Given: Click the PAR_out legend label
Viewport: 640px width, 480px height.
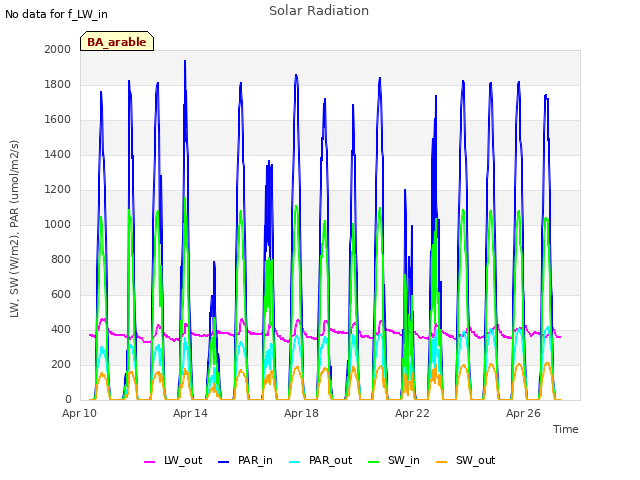Looking at the screenshot, I should 330,460.
